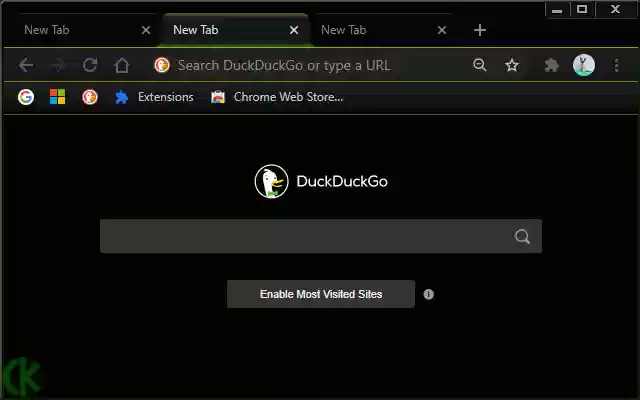Screen dimensions: 640x400
Task: Click the info icon beside Most Visited
Action: (429, 294)
